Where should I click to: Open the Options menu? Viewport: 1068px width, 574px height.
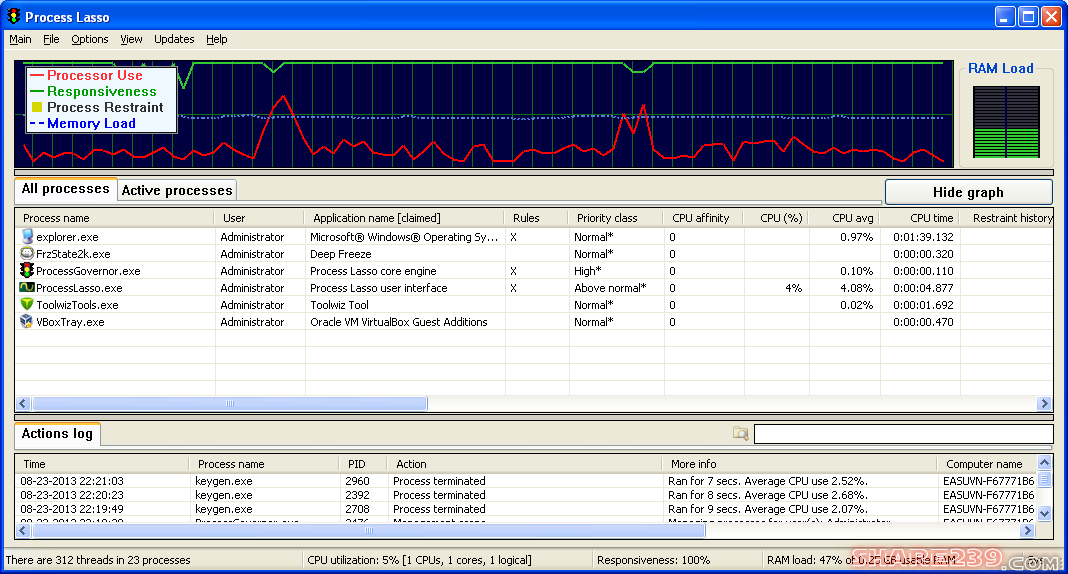pyautogui.click(x=90, y=39)
